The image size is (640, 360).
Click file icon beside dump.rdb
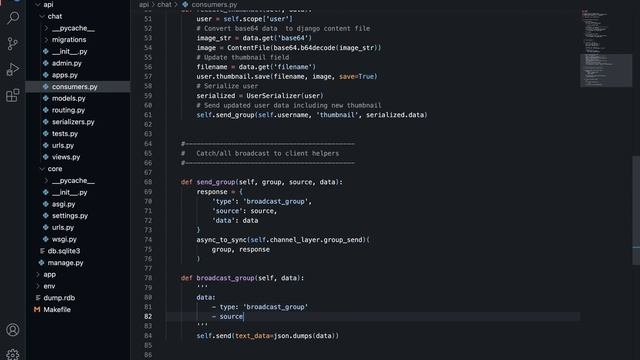pyautogui.click(x=38, y=298)
